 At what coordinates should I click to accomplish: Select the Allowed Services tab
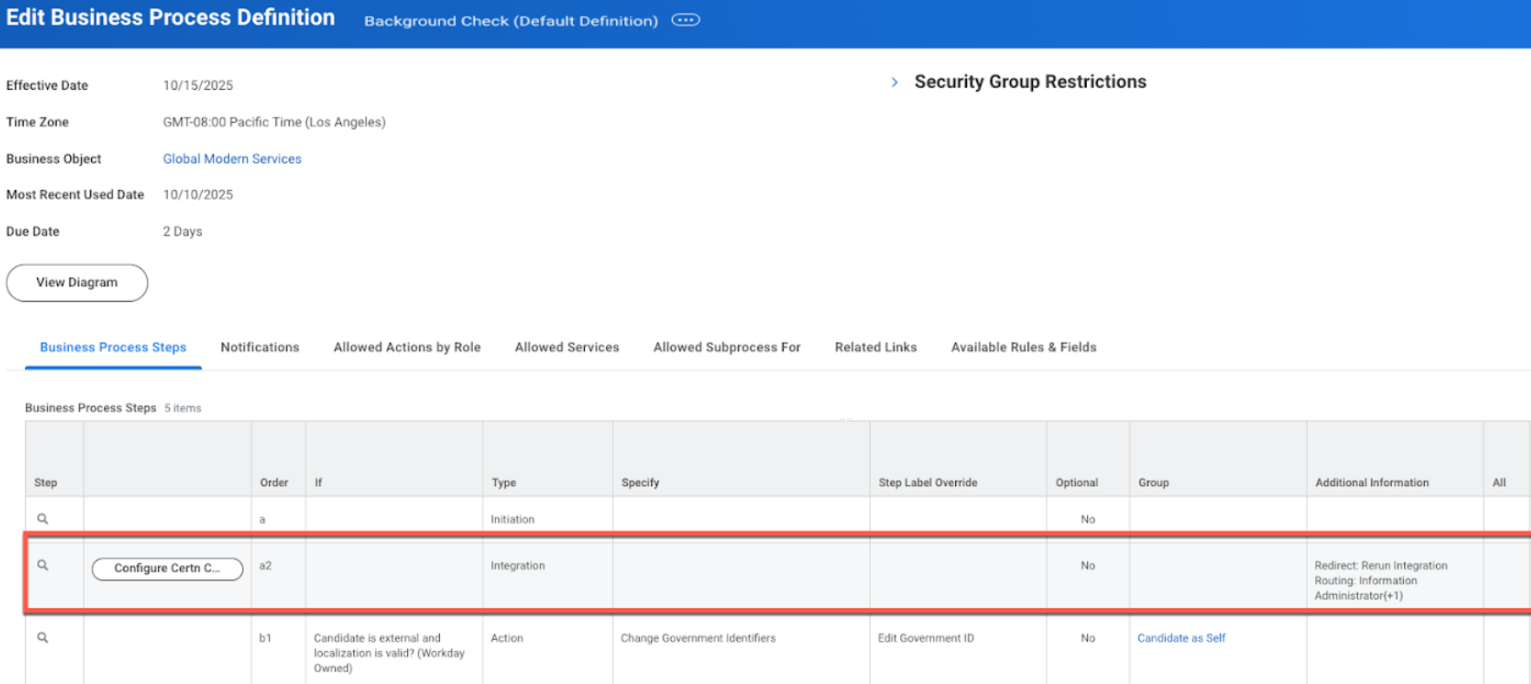click(567, 347)
